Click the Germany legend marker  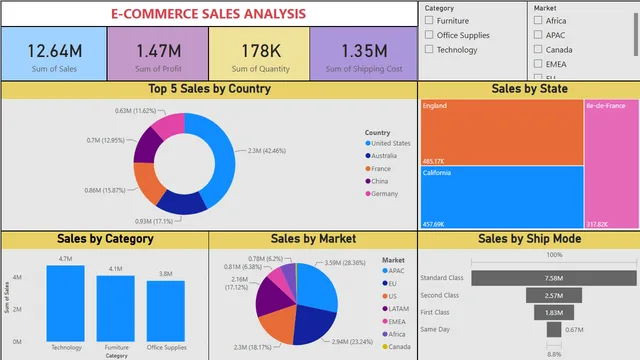(368, 193)
